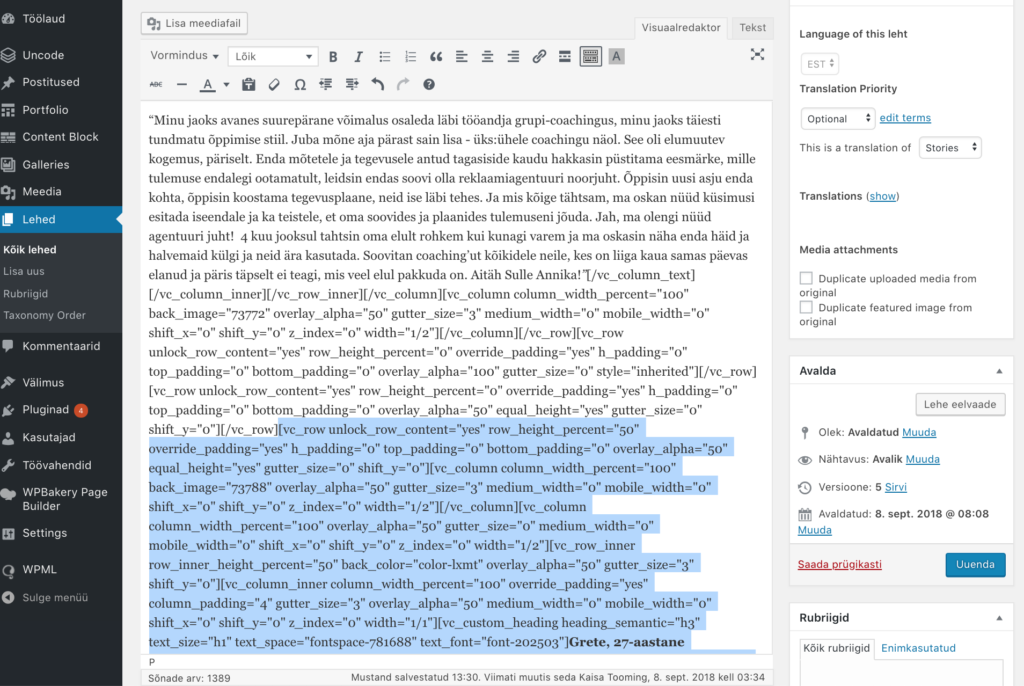Paste as text icon

[x=248, y=84]
